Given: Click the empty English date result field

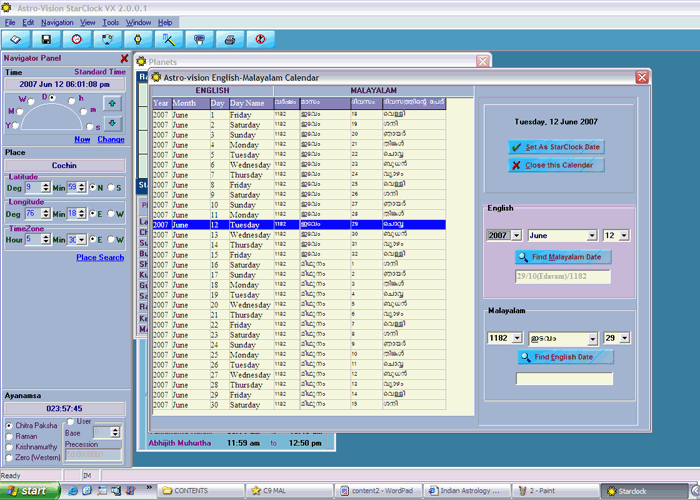Looking at the screenshot, I should [564, 379].
